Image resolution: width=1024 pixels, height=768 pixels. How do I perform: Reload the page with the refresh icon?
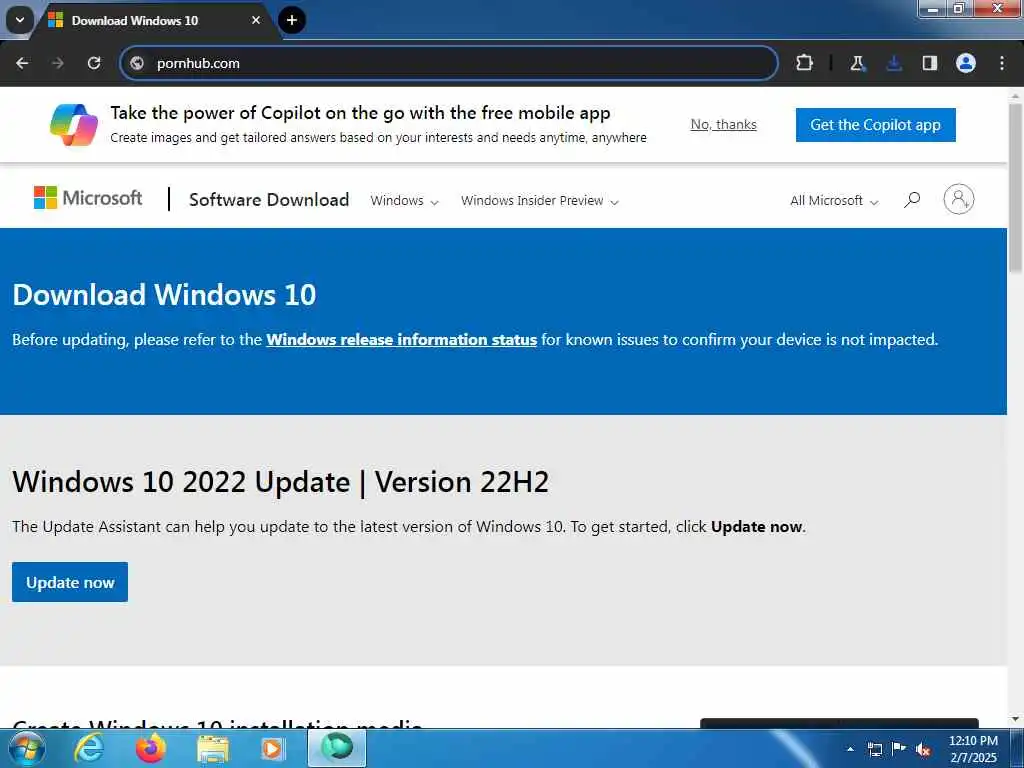(x=94, y=63)
